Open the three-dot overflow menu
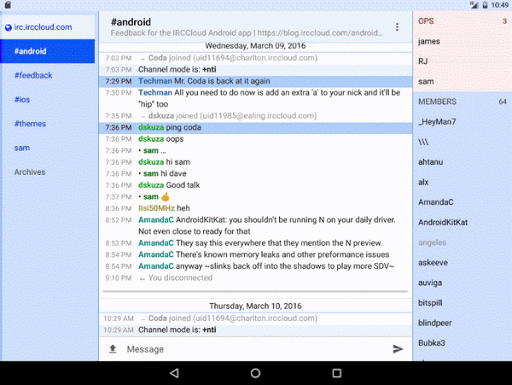This screenshot has width=512, height=385. pyautogui.click(x=397, y=27)
